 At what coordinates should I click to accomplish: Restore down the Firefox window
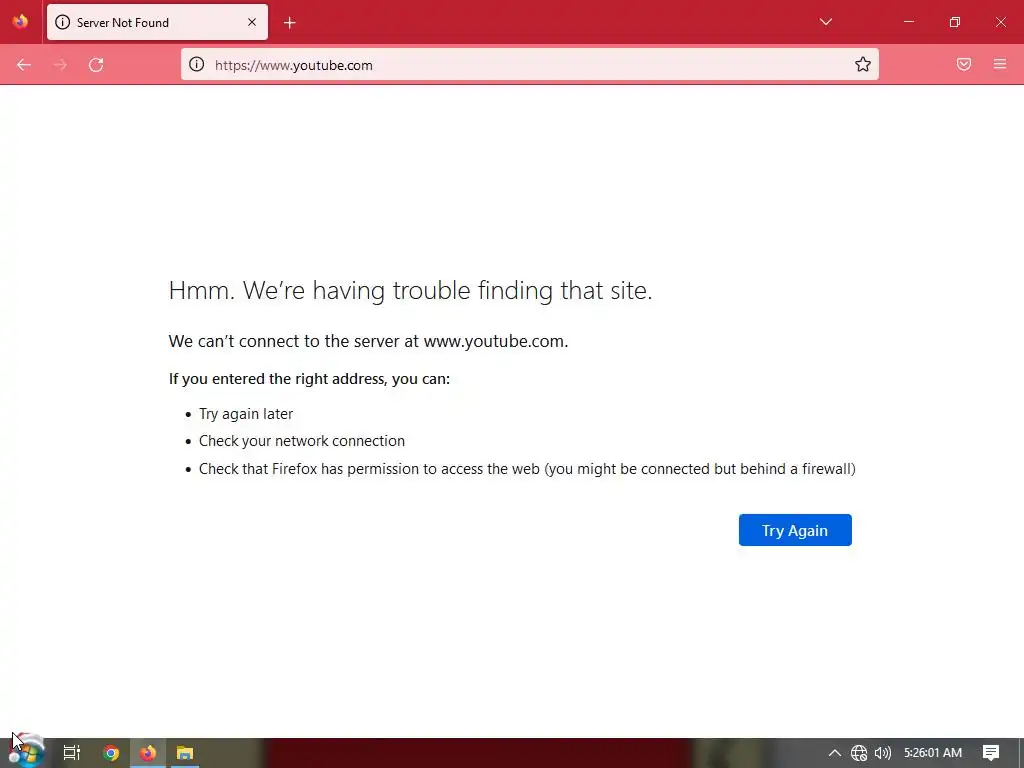955,22
